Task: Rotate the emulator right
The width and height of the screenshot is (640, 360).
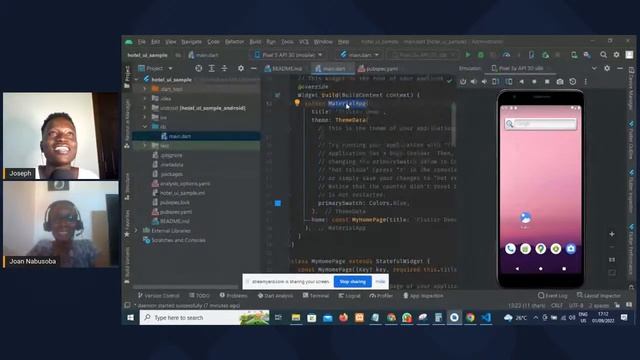Action: coord(509,82)
